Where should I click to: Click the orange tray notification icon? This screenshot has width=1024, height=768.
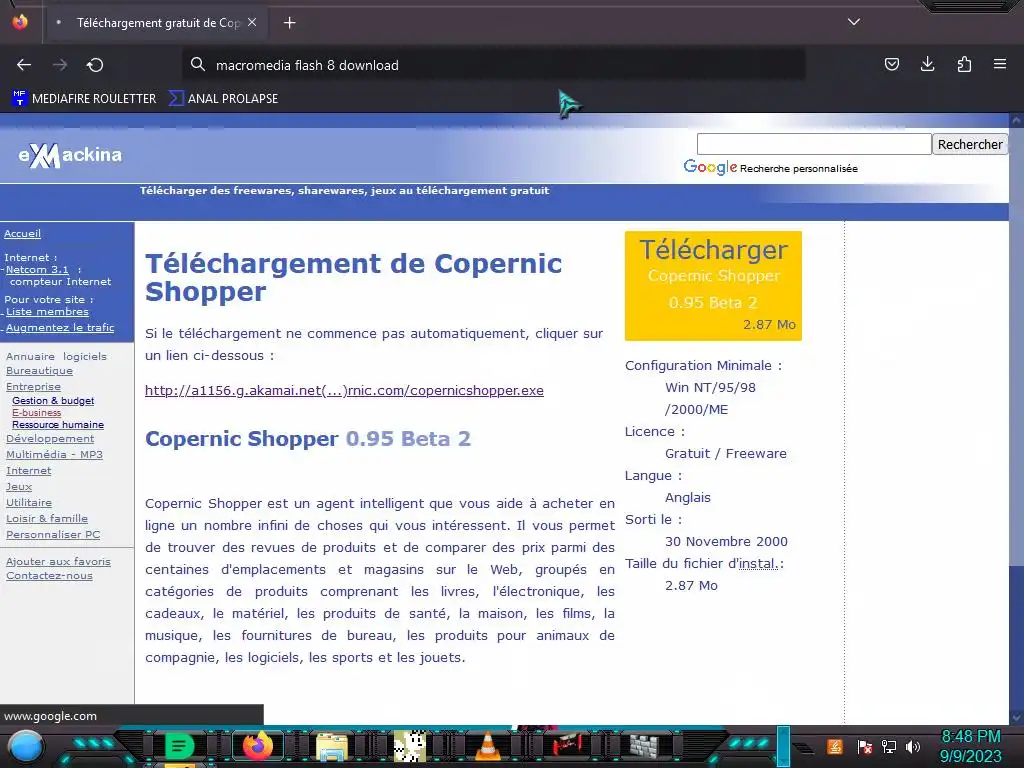(835, 746)
